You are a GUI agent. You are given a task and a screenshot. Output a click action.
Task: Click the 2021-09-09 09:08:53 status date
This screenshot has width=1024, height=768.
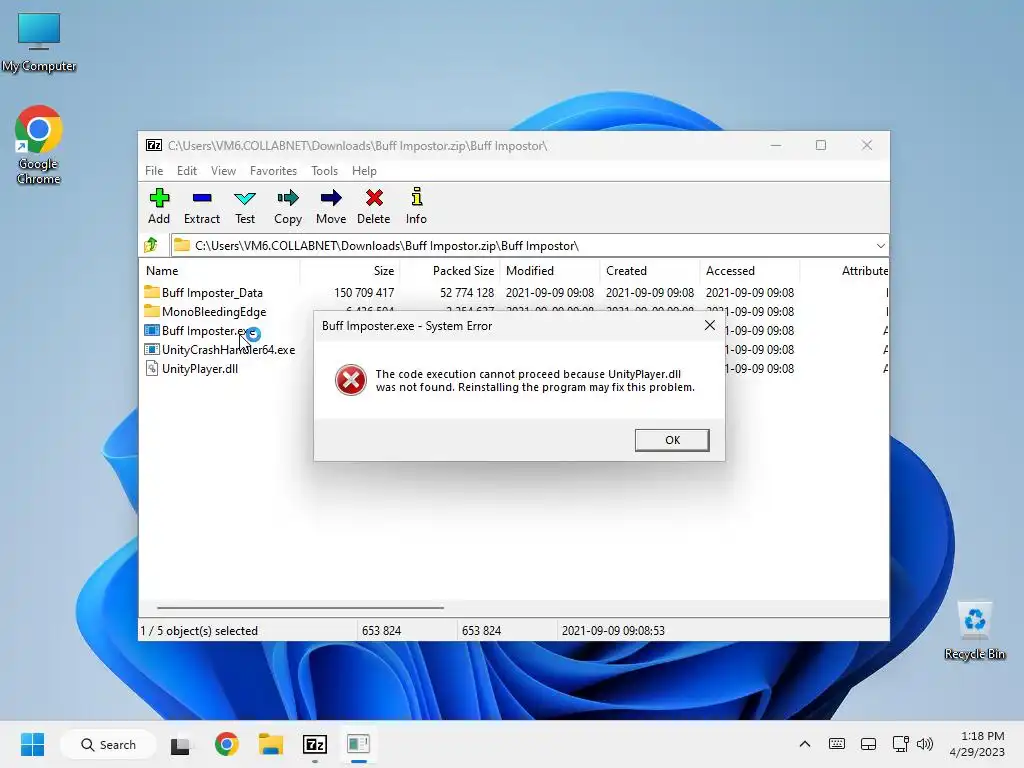click(x=613, y=631)
